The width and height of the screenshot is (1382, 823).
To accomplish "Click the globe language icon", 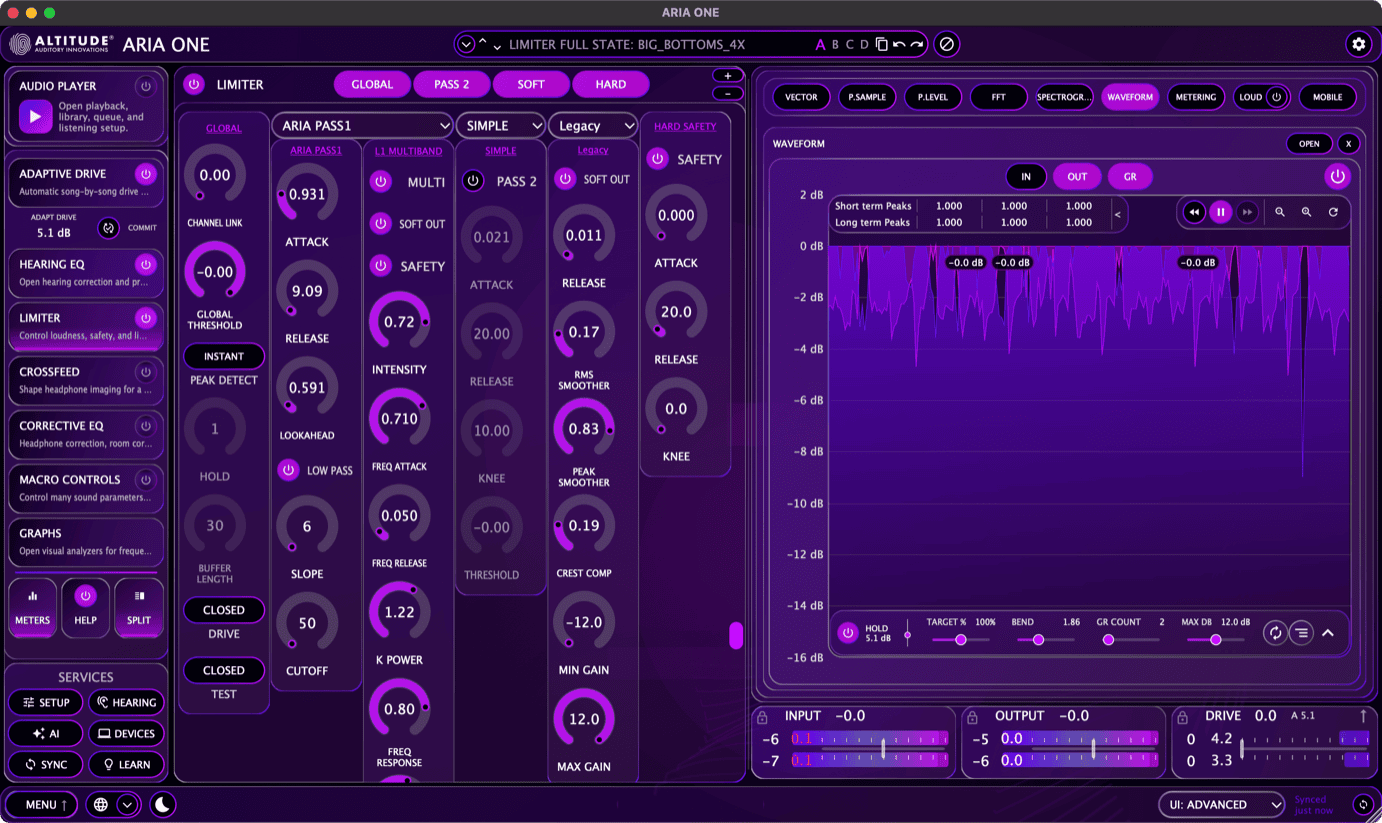I will pos(101,804).
